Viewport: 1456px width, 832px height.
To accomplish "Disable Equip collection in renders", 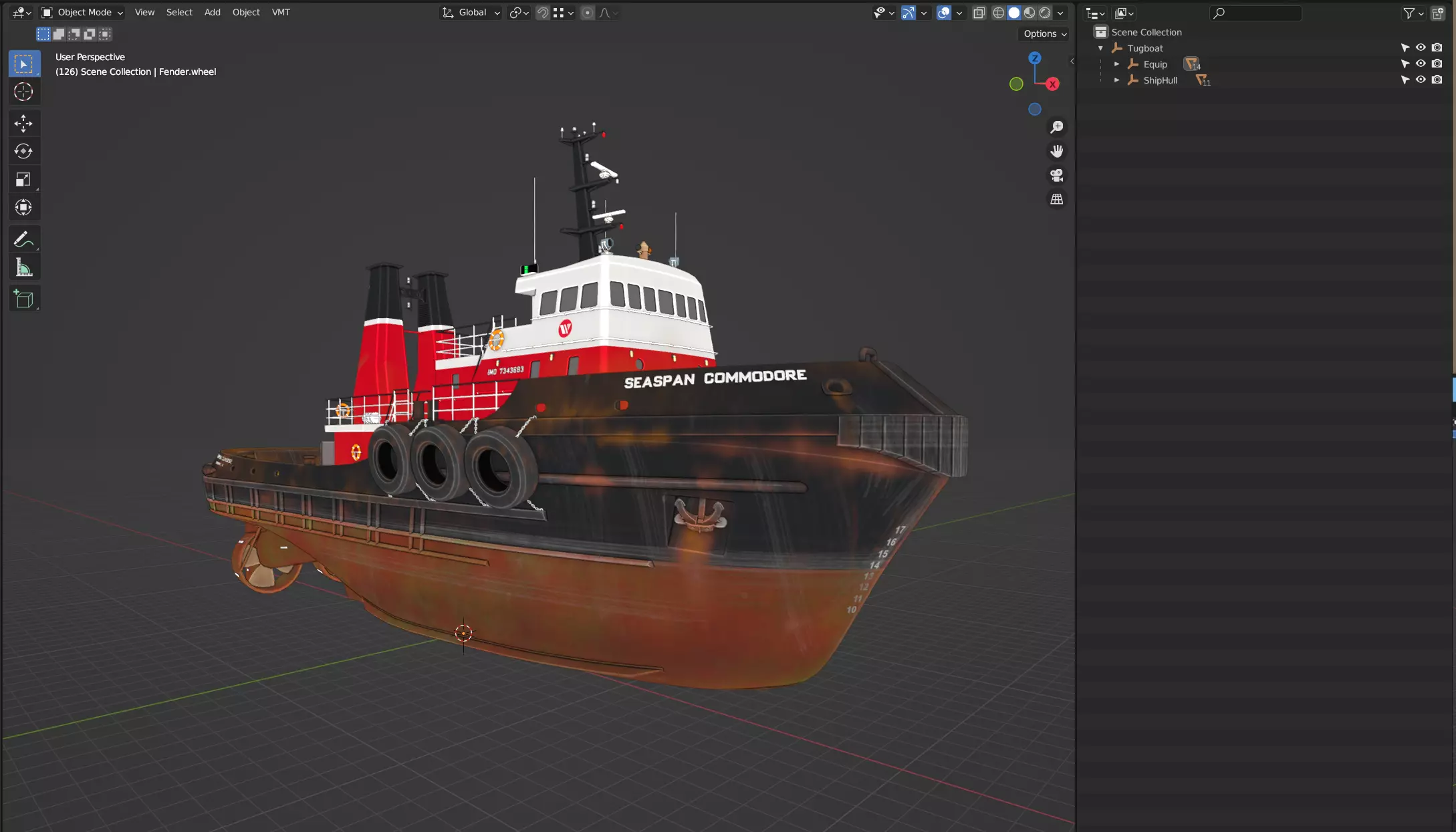I will pyautogui.click(x=1437, y=63).
